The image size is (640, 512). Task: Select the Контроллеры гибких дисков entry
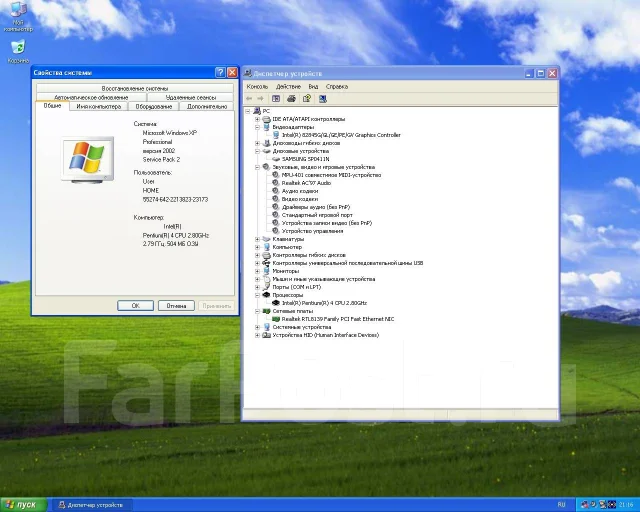click(x=309, y=255)
